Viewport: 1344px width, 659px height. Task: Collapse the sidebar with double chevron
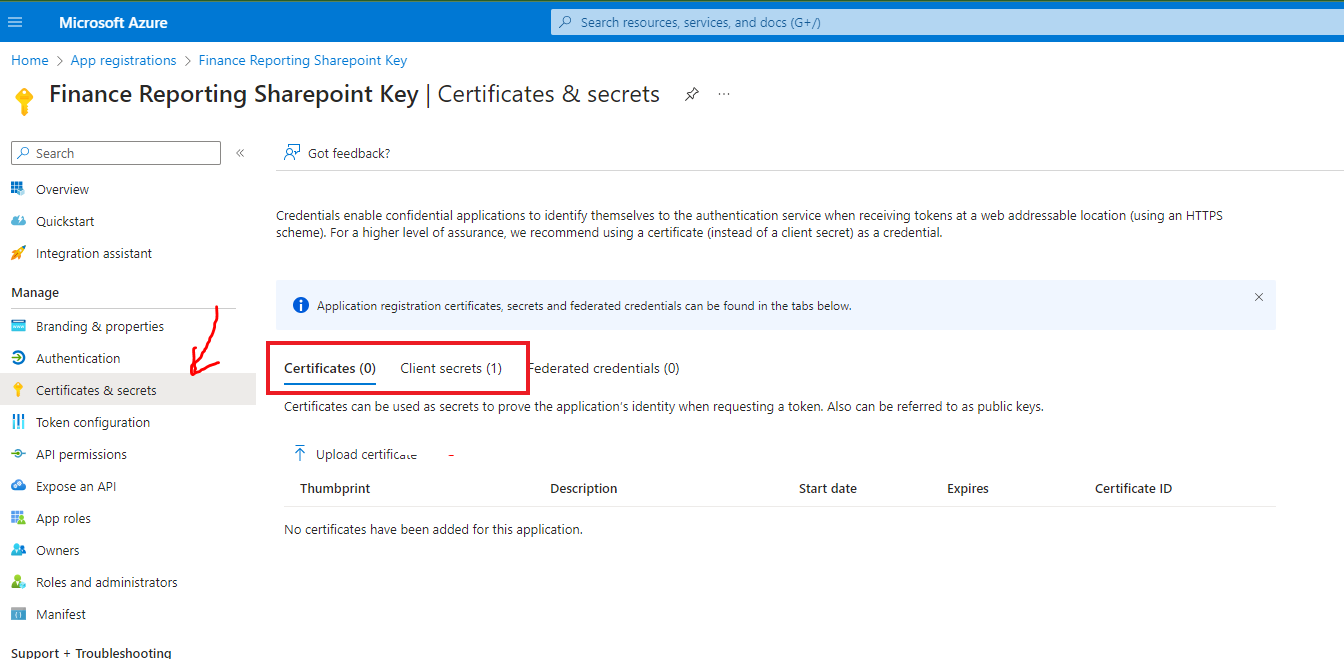tap(240, 153)
